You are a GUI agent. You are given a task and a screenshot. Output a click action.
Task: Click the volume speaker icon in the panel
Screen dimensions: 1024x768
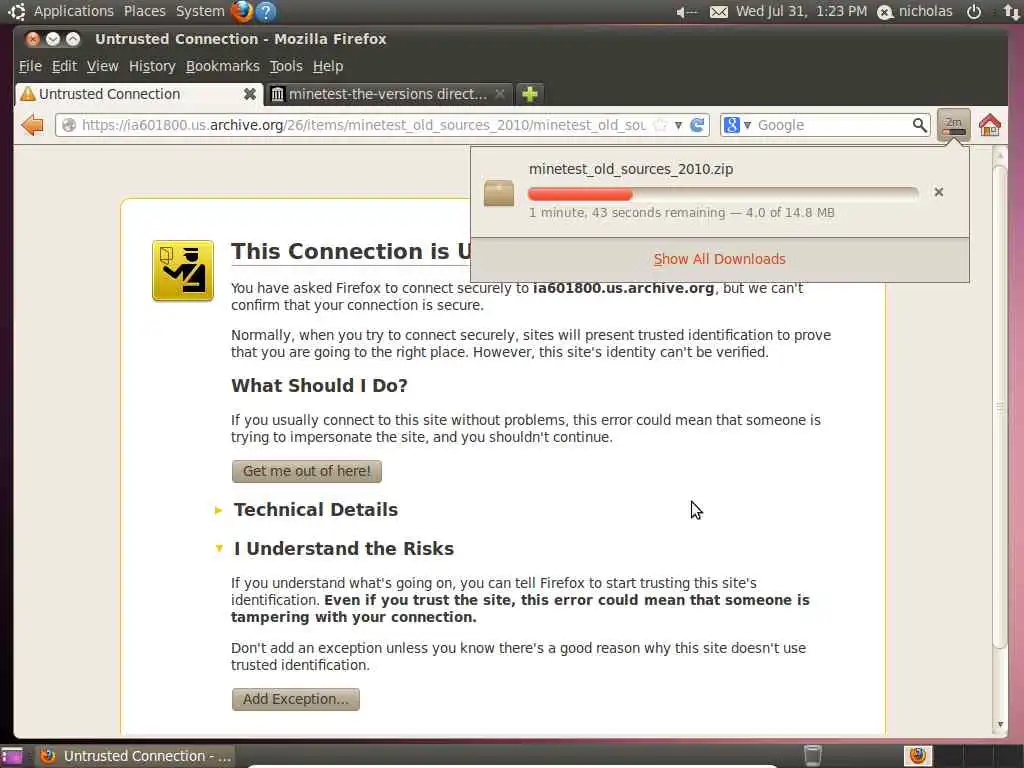tap(686, 12)
